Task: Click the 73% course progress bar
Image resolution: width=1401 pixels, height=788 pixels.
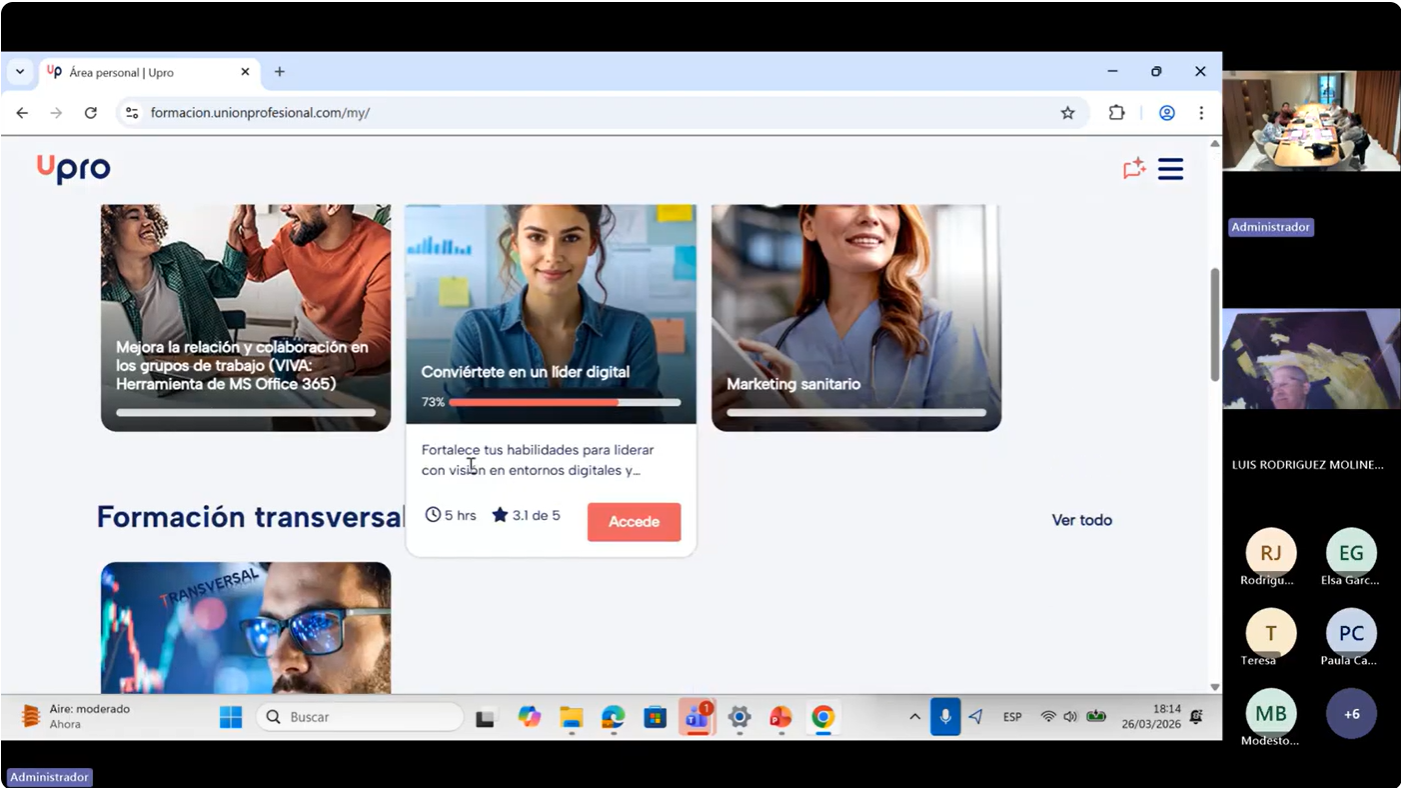Action: click(x=564, y=402)
